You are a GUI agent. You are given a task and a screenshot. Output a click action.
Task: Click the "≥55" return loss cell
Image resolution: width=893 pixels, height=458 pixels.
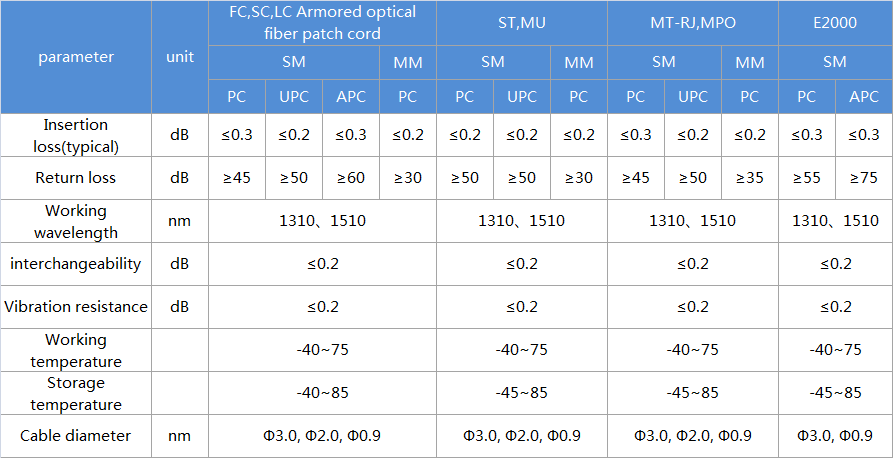click(x=806, y=178)
